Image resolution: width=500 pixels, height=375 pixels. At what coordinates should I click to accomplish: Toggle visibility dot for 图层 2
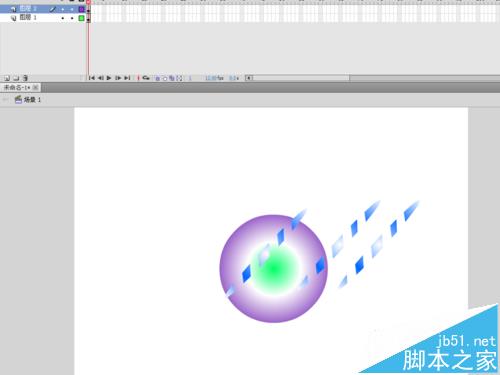click(63, 9)
